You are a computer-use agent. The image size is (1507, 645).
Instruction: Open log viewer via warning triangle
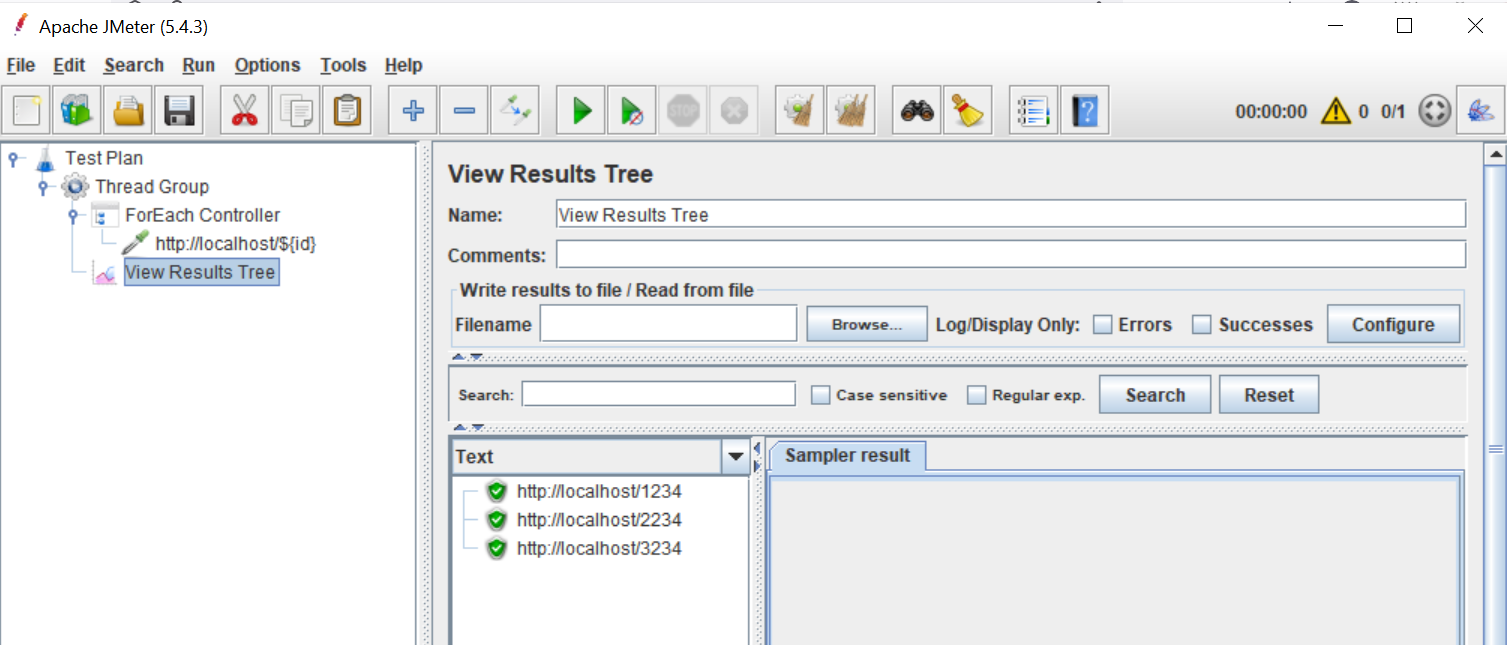tap(1335, 111)
